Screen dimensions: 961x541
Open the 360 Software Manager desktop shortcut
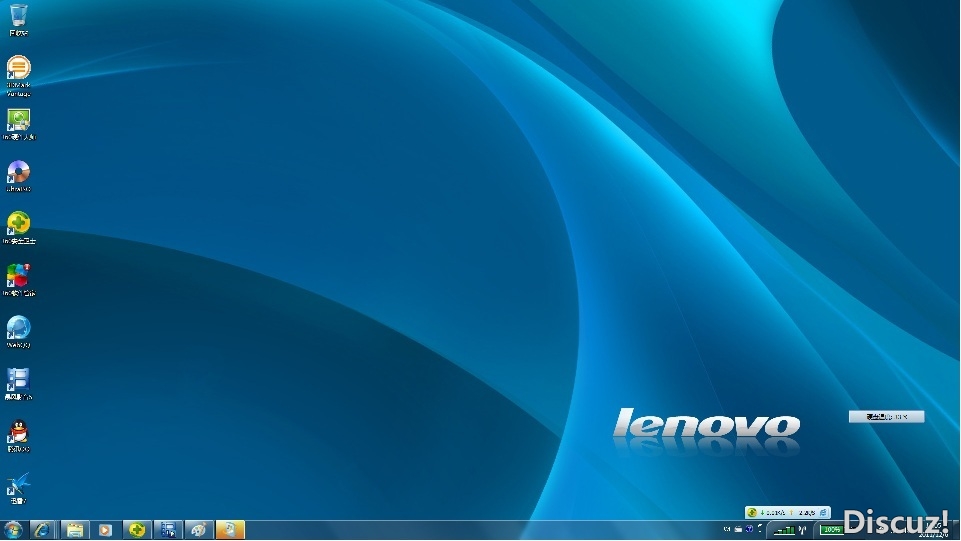[18, 124]
